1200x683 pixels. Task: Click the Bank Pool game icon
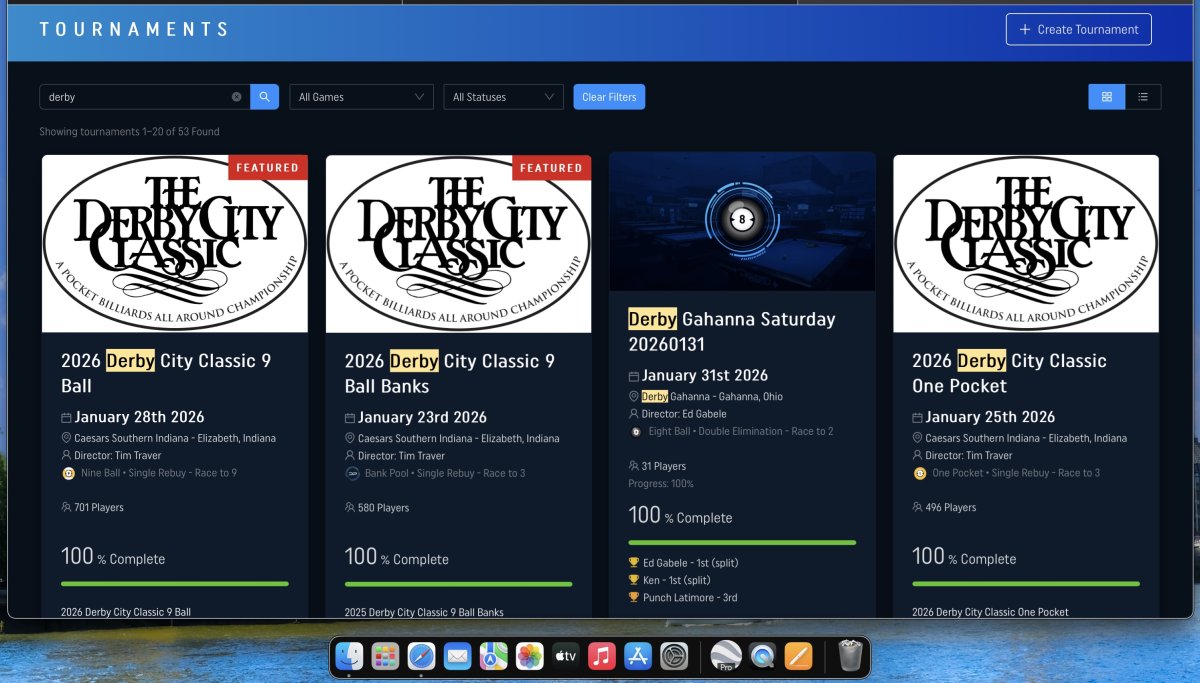(352, 473)
